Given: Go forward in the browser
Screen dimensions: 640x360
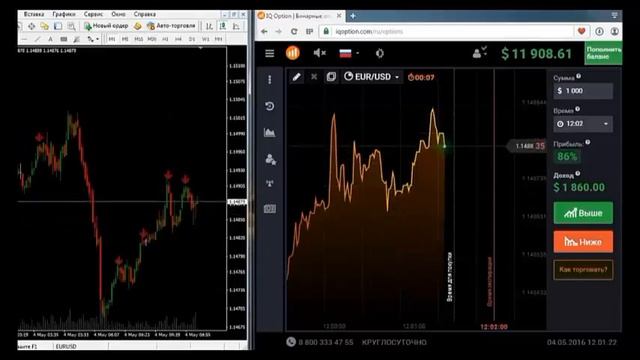Looking at the screenshot, I should coord(278,31).
